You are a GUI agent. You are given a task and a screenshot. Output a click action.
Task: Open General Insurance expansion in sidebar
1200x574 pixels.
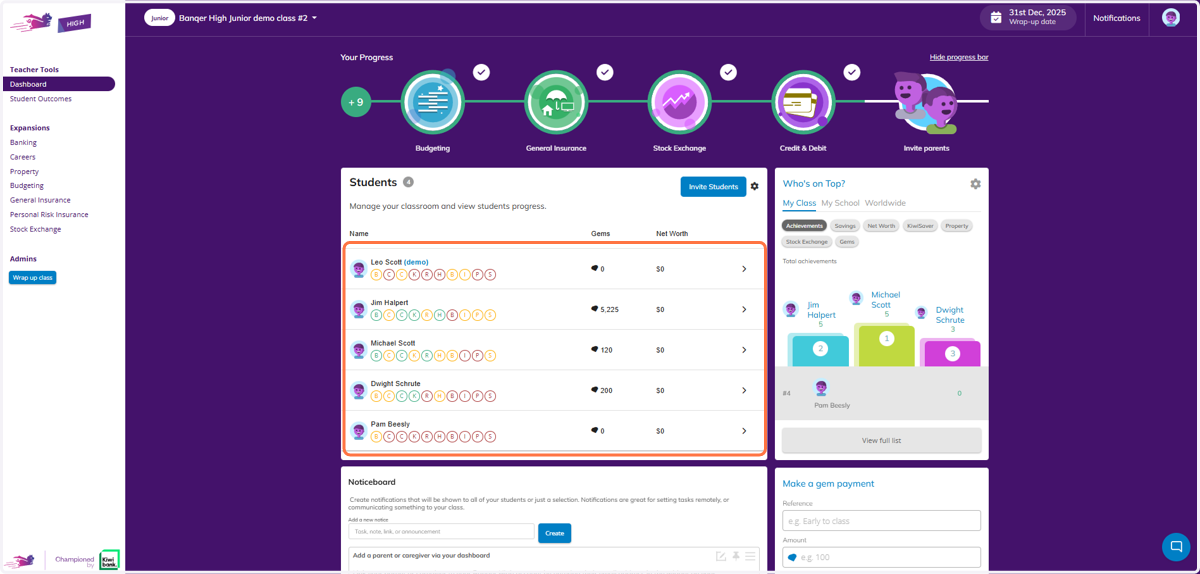tap(40, 200)
